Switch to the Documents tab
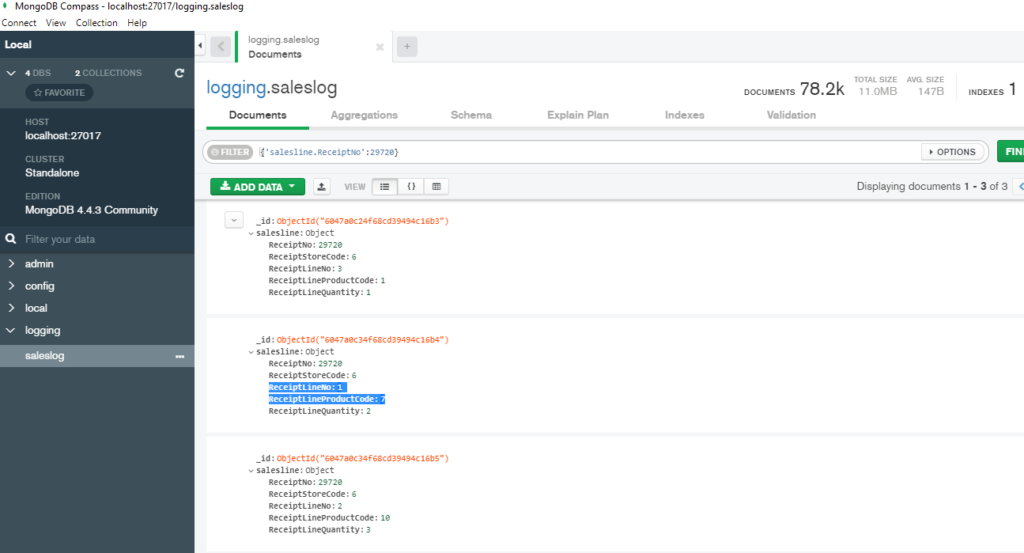 [x=257, y=115]
